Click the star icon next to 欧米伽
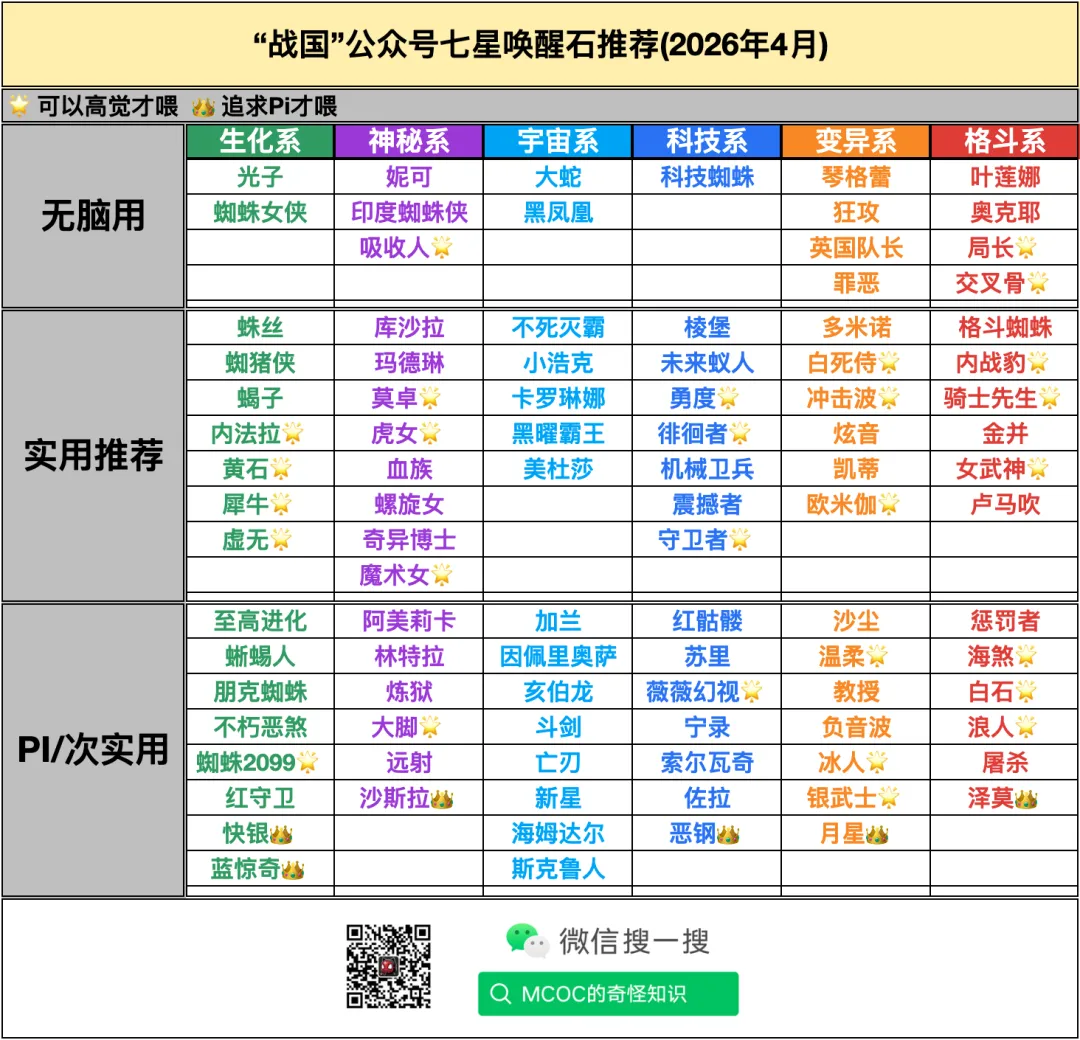Viewport: 1080px width, 1040px height. [x=889, y=503]
